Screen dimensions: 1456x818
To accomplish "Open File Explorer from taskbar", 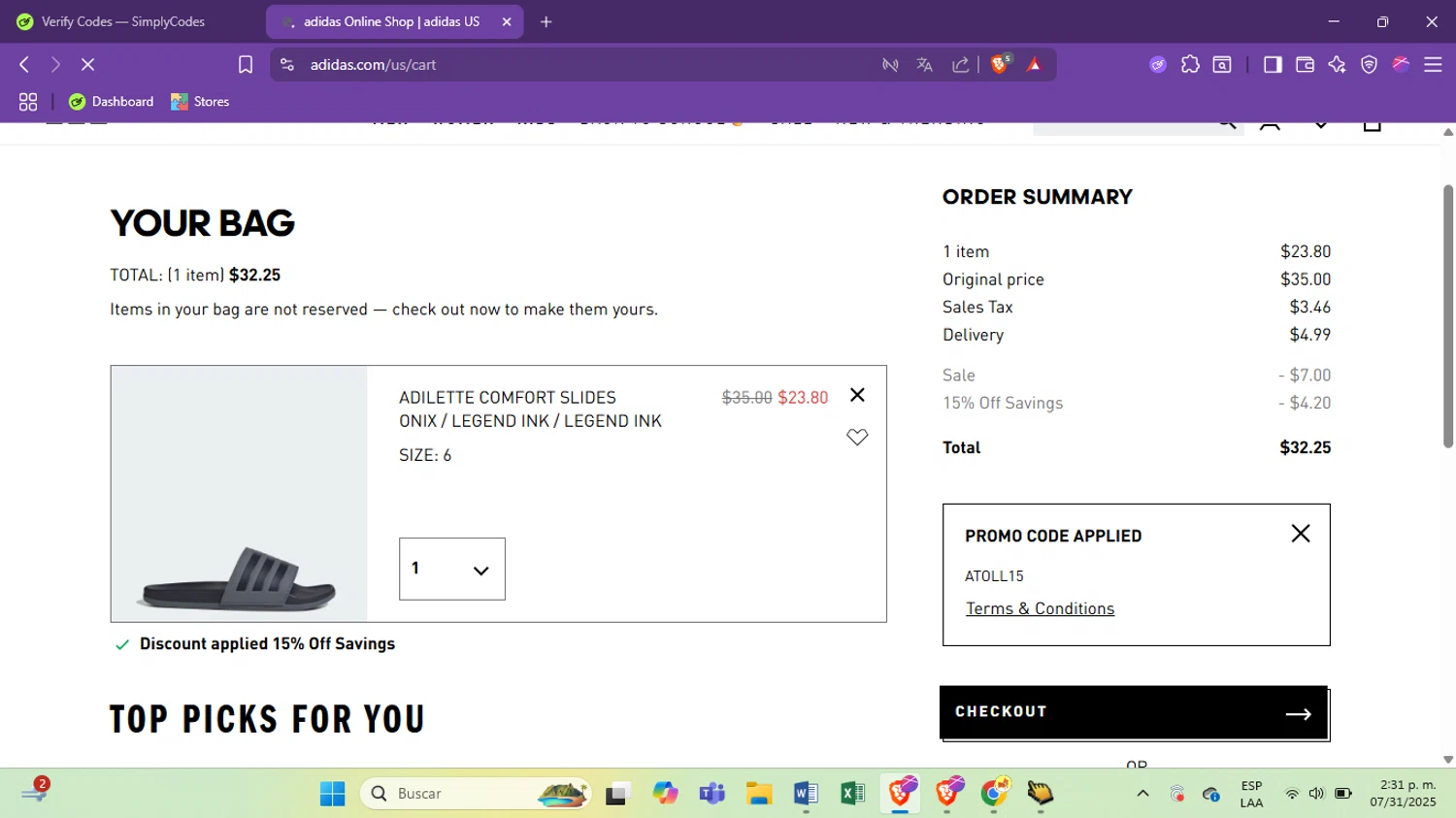I will point(758,794).
